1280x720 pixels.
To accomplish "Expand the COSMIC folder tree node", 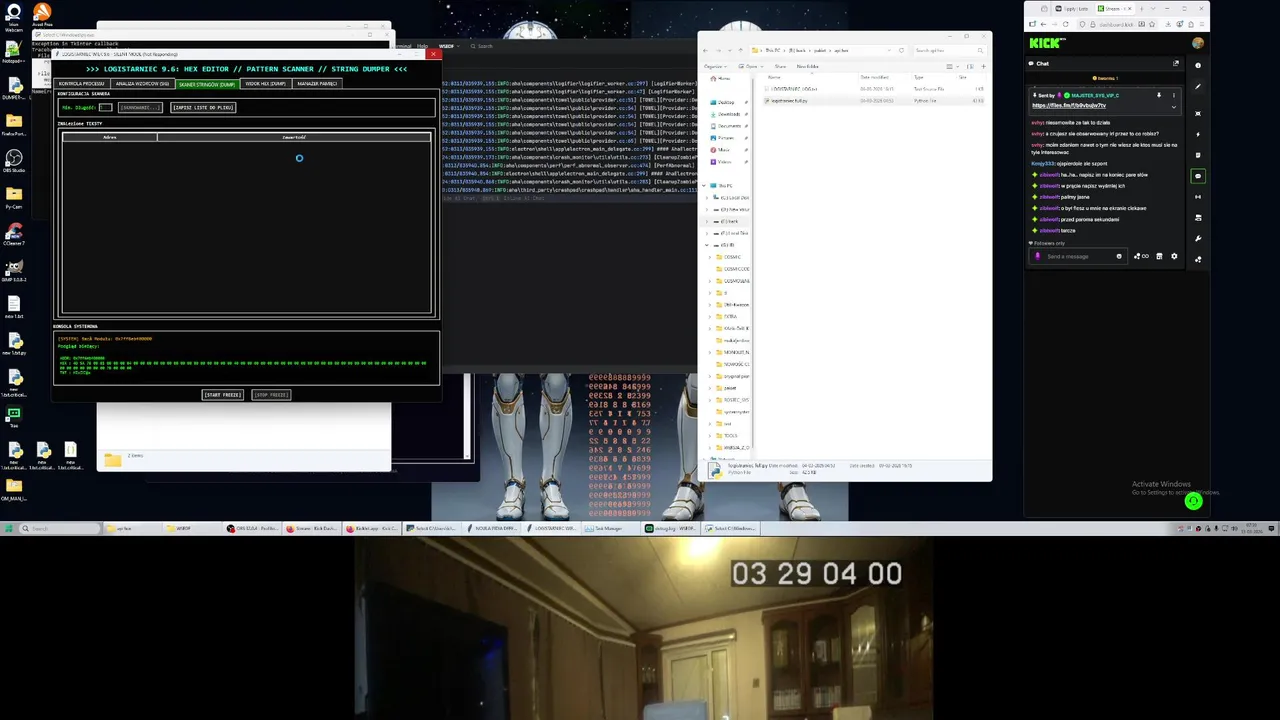I will 710,257.
